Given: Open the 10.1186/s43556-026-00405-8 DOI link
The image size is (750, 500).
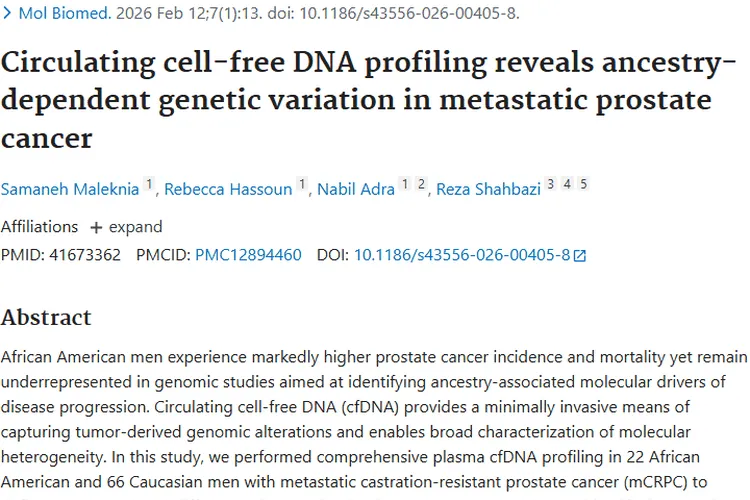Looking at the screenshot, I should (x=461, y=255).
